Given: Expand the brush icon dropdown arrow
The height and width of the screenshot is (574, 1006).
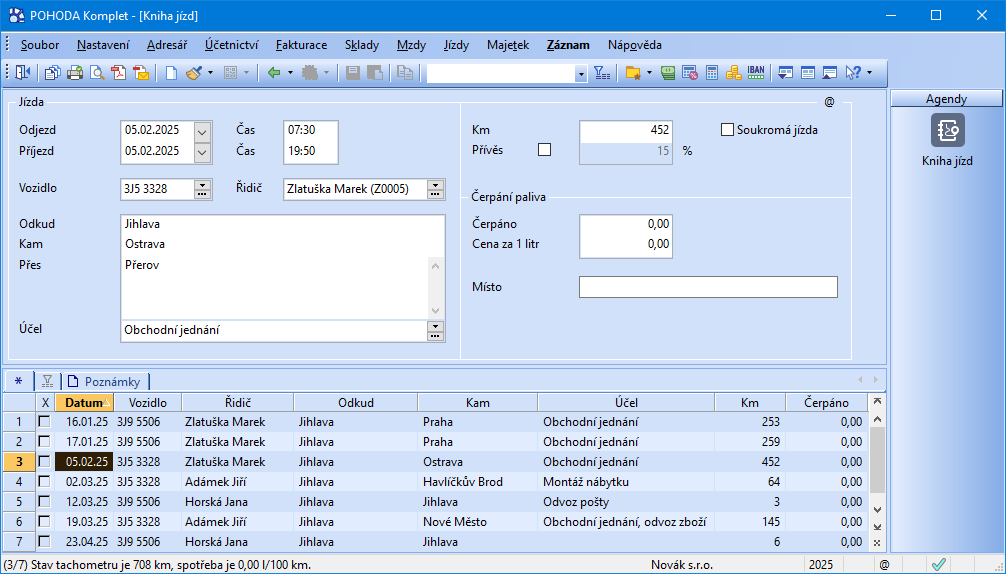Looking at the screenshot, I should point(210,73).
